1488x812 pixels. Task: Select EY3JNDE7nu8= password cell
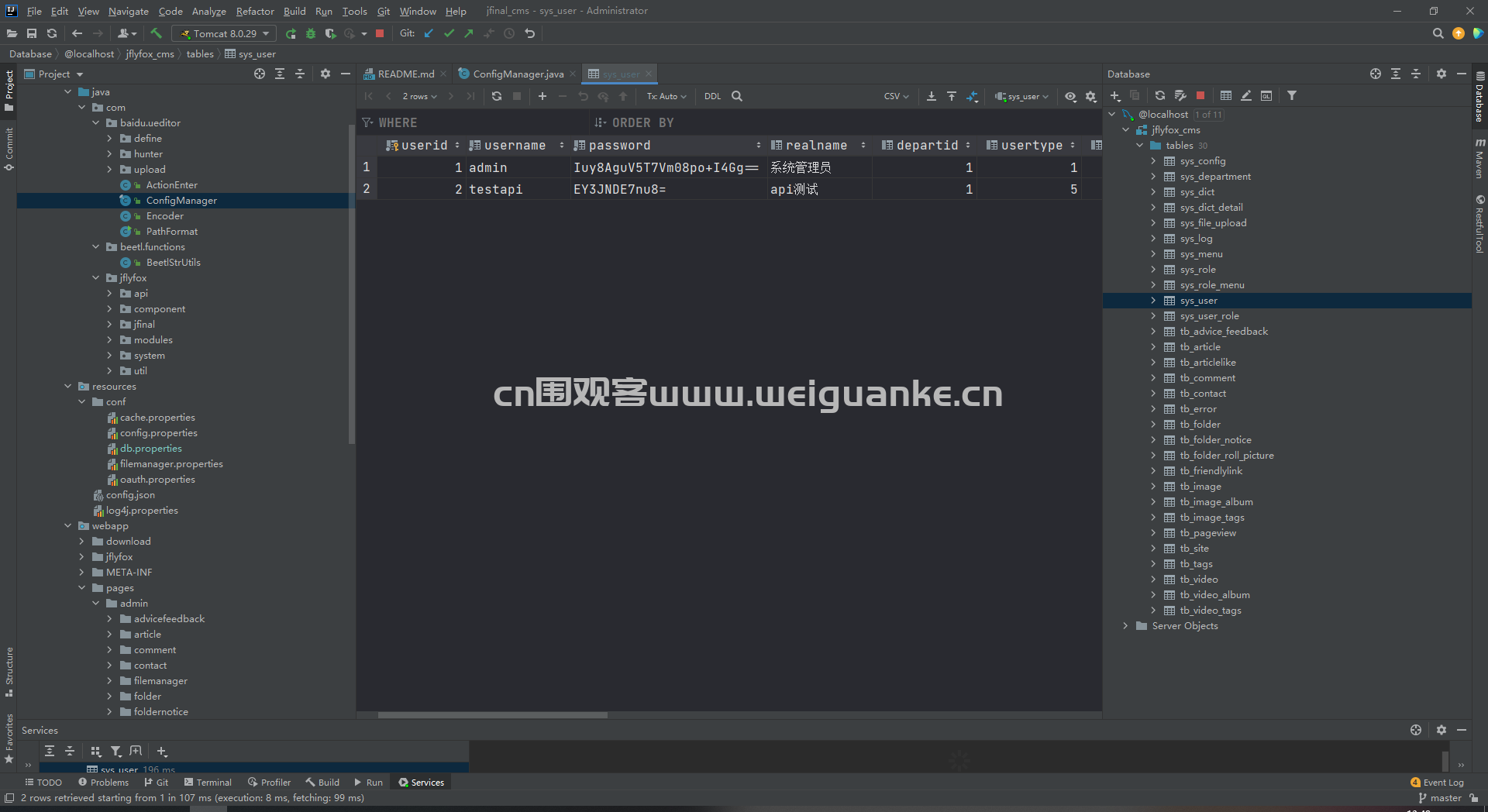tap(668, 189)
